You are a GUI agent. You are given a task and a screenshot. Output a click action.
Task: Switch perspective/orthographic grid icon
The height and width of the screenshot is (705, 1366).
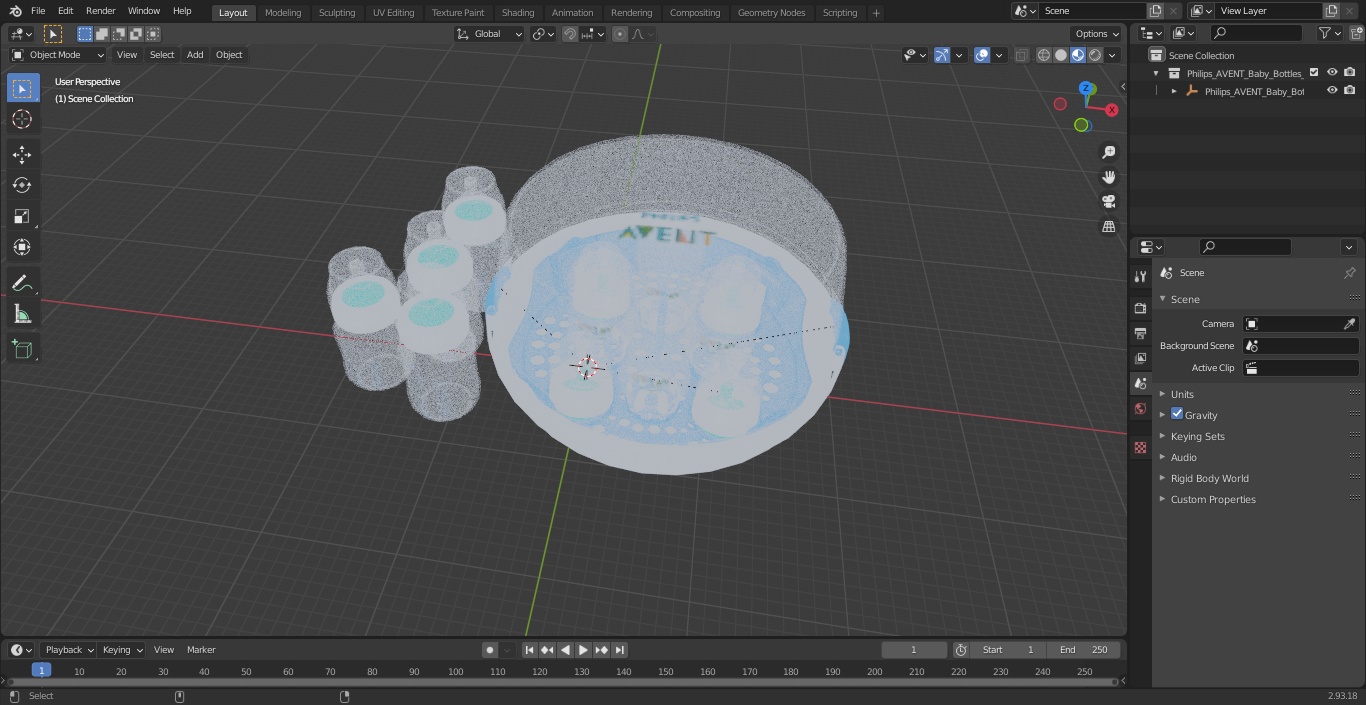pyautogui.click(x=1108, y=226)
